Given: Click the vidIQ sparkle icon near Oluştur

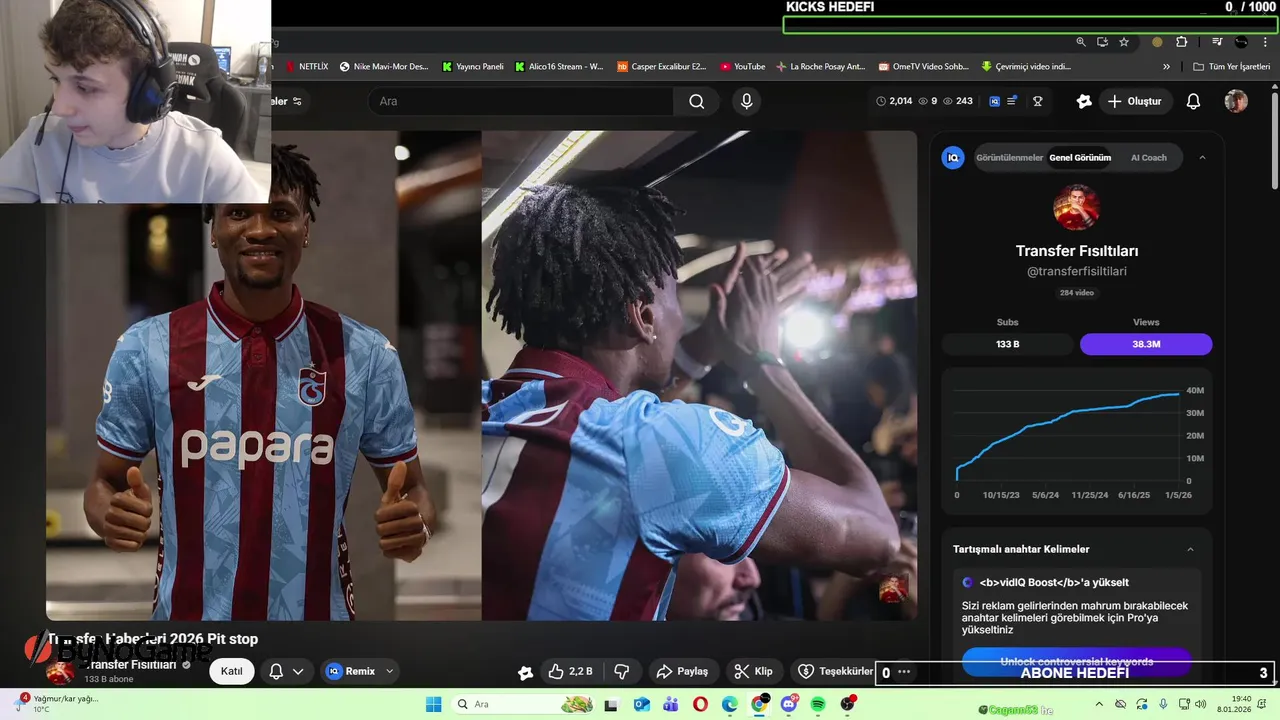Looking at the screenshot, I should coord(1084,101).
